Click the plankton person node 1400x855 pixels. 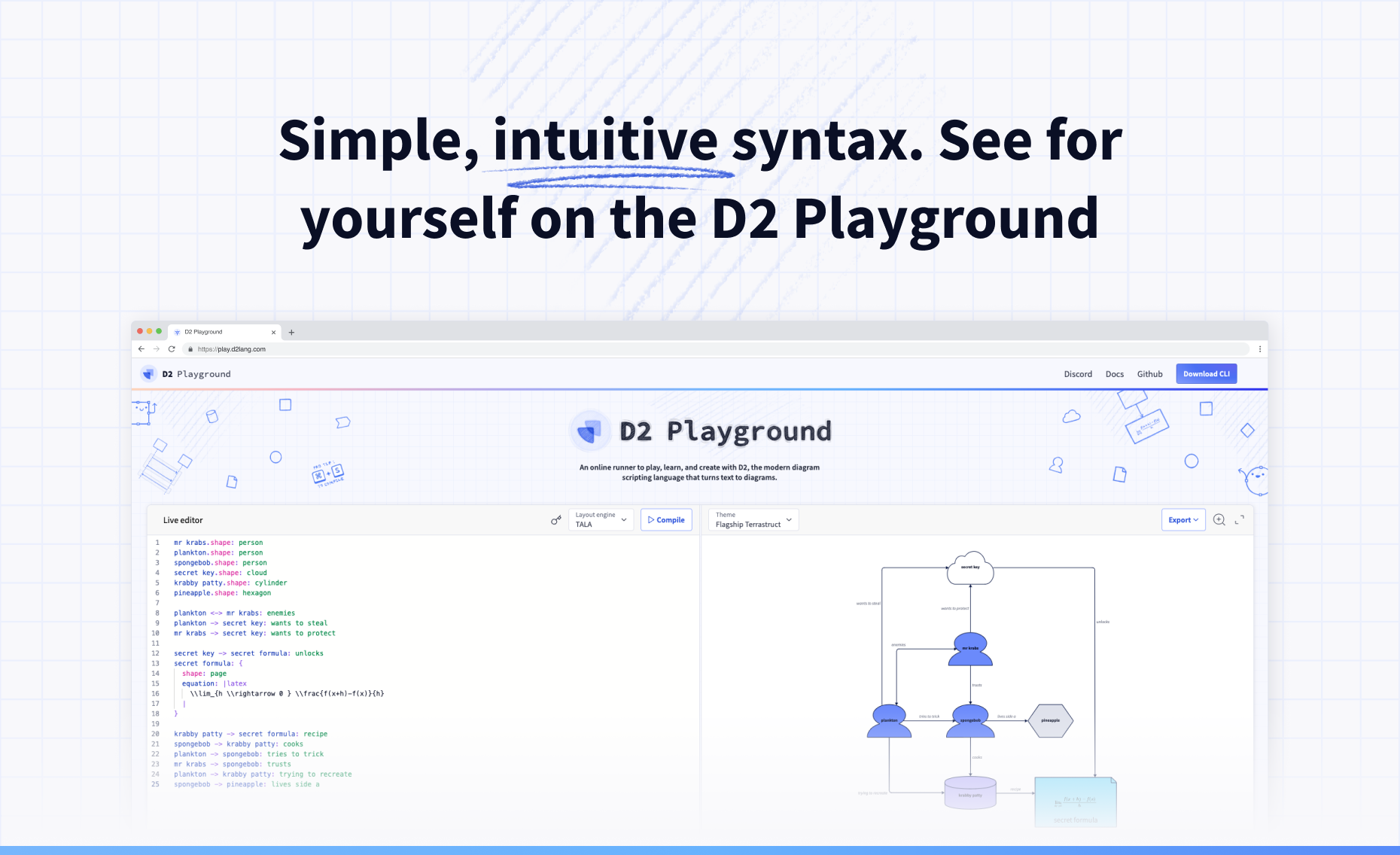tap(889, 721)
